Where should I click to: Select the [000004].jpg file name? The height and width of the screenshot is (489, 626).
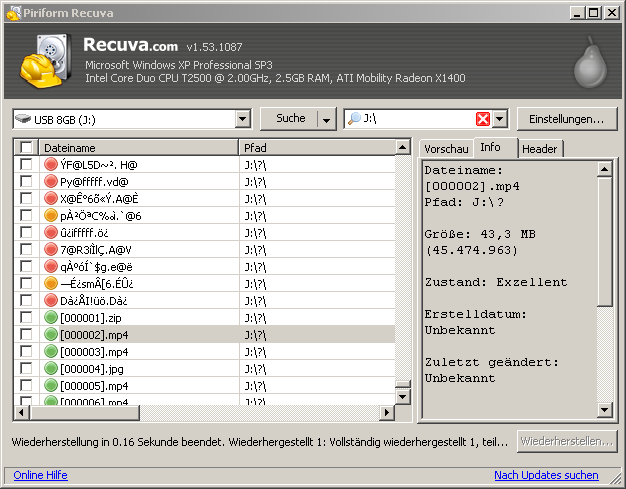click(x=92, y=369)
